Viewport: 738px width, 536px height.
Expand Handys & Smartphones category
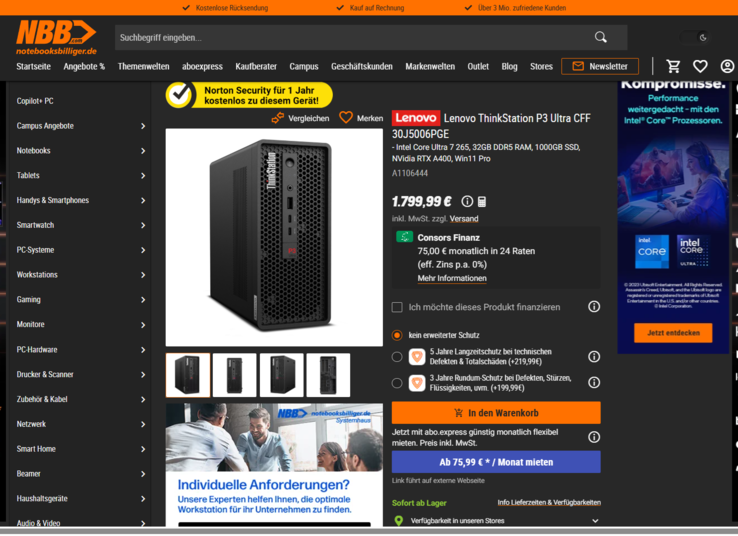(x=143, y=200)
